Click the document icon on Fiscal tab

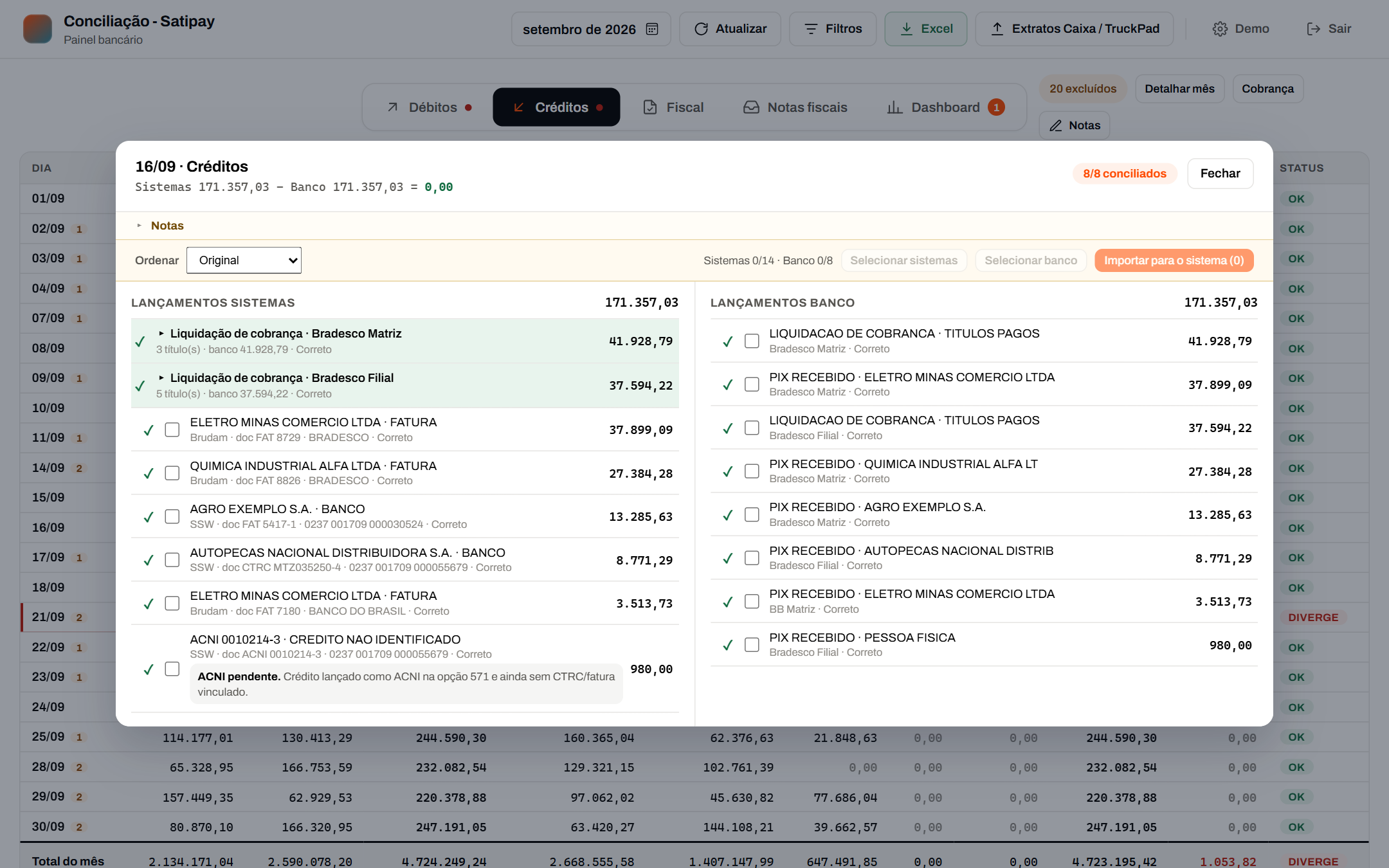pyautogui.click(x=650, y=107)
